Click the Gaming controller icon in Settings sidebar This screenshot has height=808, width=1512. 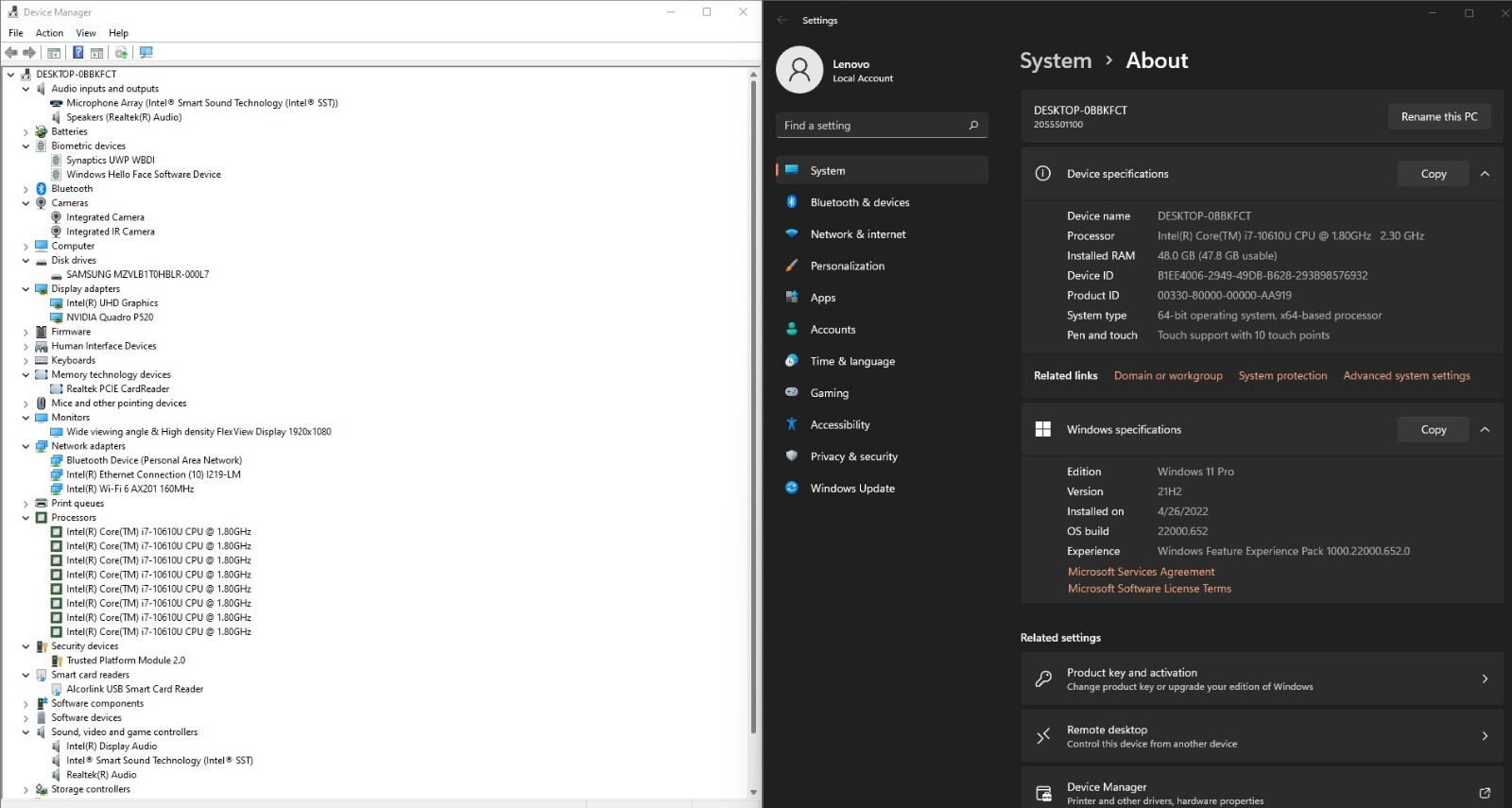pos(792,393)
